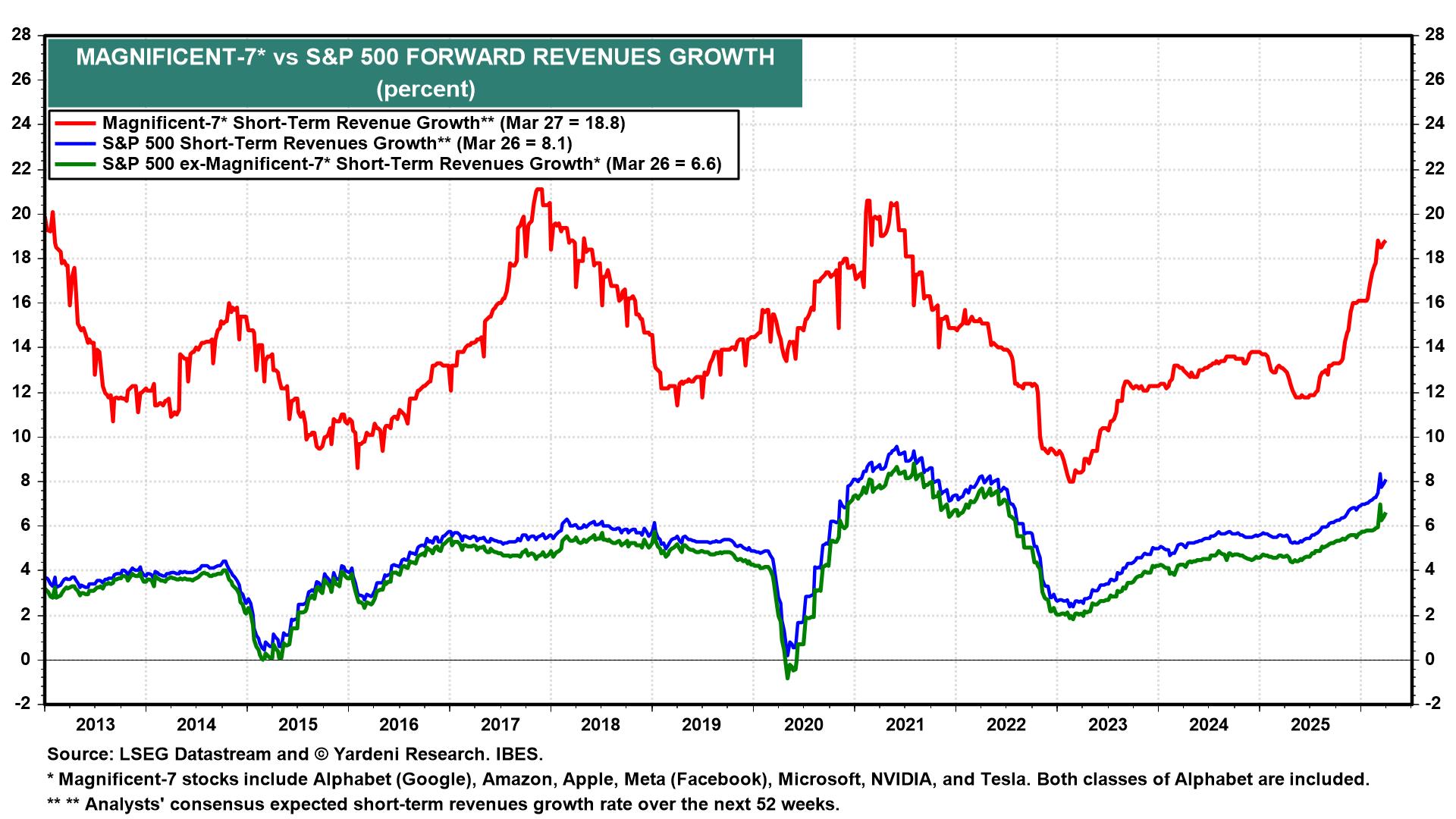Click the analysts' consensus footnote line
The height and width of the screenshot is (819, 1456).
click(x=443, y=805)
